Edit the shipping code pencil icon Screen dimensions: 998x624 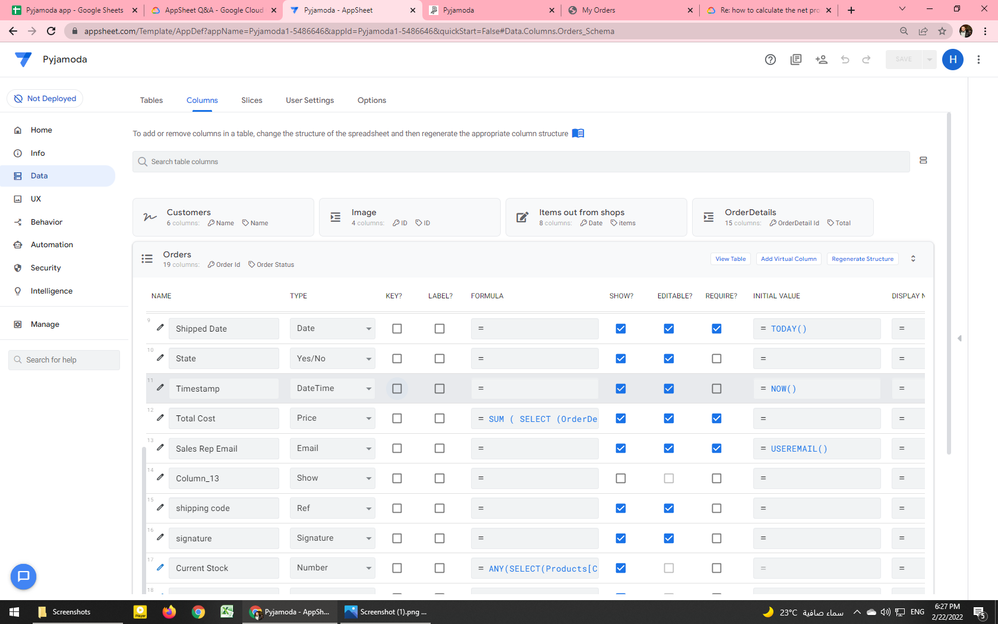(160, 507)
